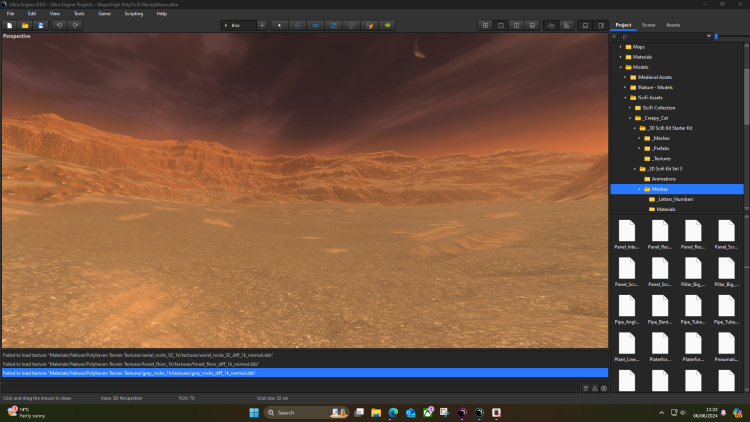Click the orange cube tool icon
Image resolution: width=750 pixels, height=422 pixels.
coord(370,25)
